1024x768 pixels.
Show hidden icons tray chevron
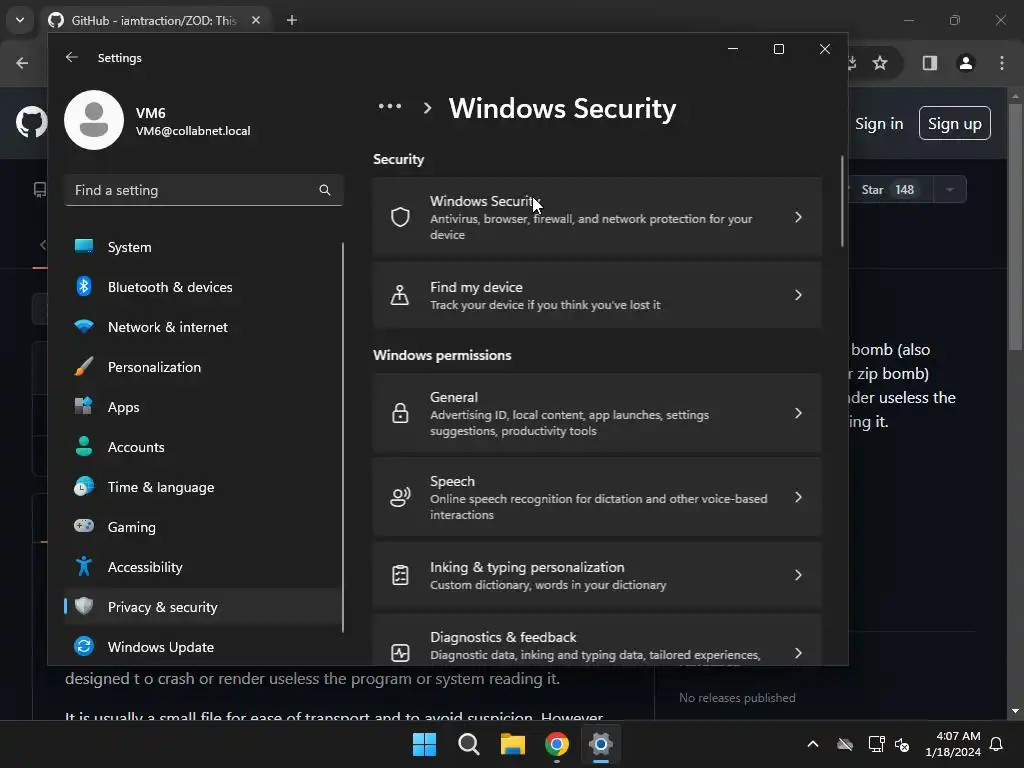pos(813,744)
